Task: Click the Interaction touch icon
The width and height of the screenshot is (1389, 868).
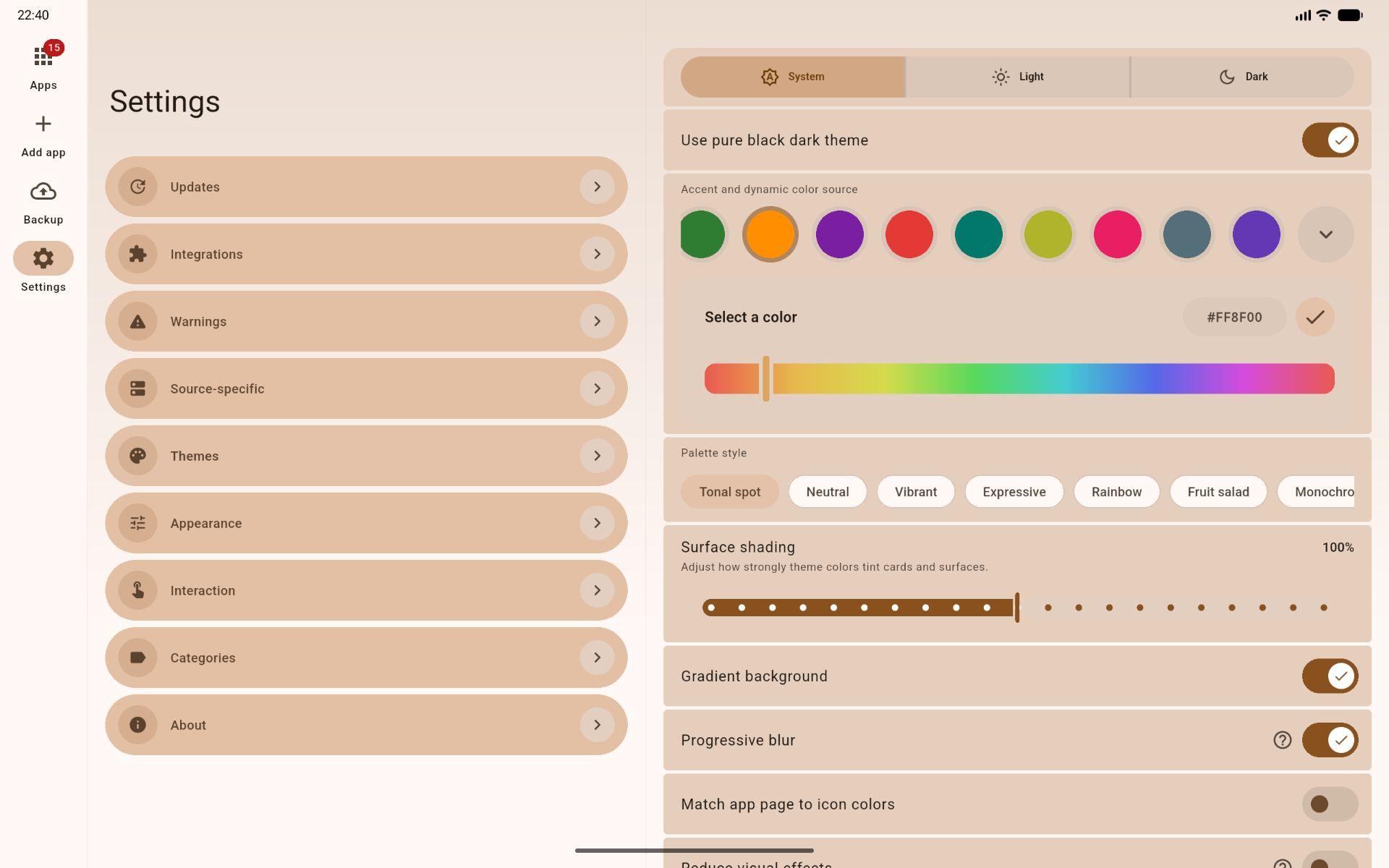Action: point(137,590)
